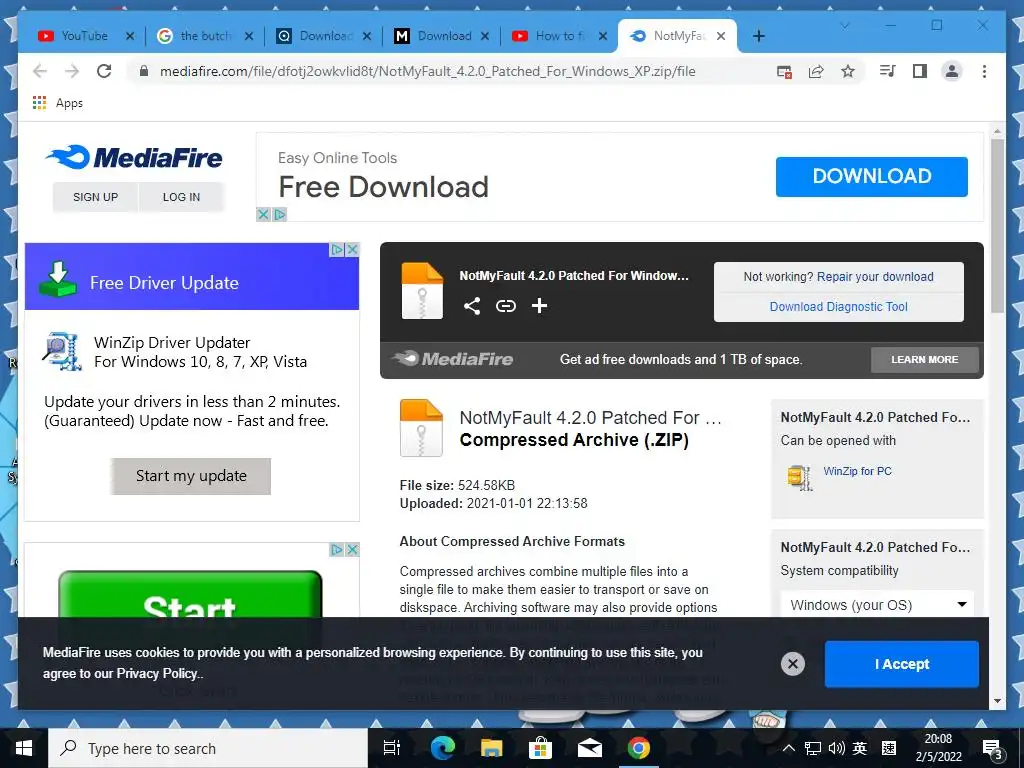Click the padlock site info icon
The width and height of the screenshot is (1024, 768).
[x=144, y=71]
